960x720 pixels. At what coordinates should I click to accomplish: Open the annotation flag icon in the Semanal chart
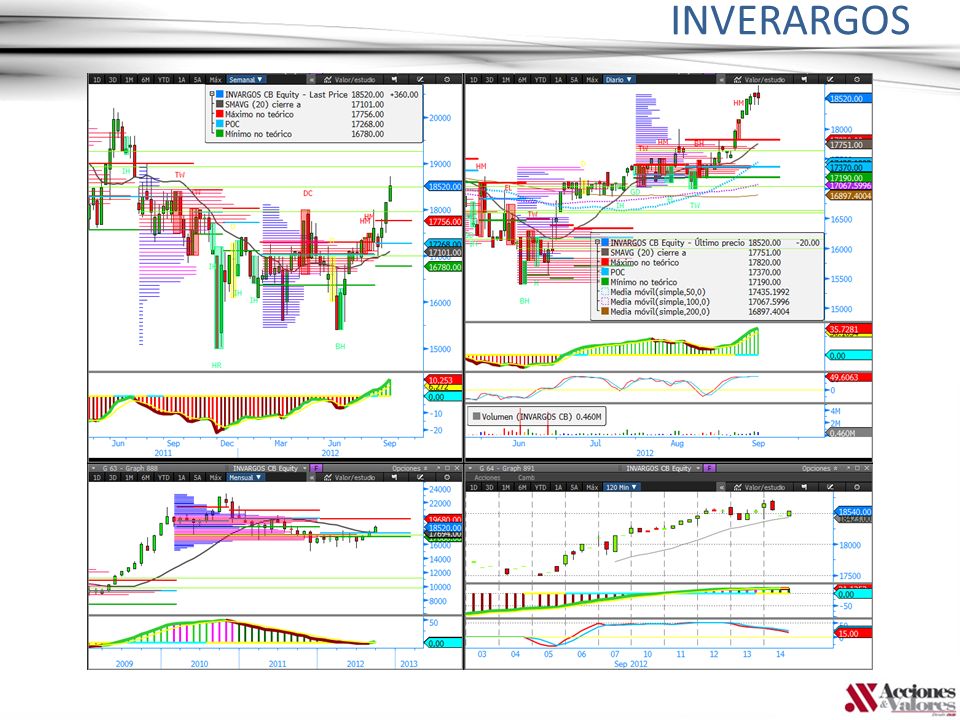click(x=394, y=80)
